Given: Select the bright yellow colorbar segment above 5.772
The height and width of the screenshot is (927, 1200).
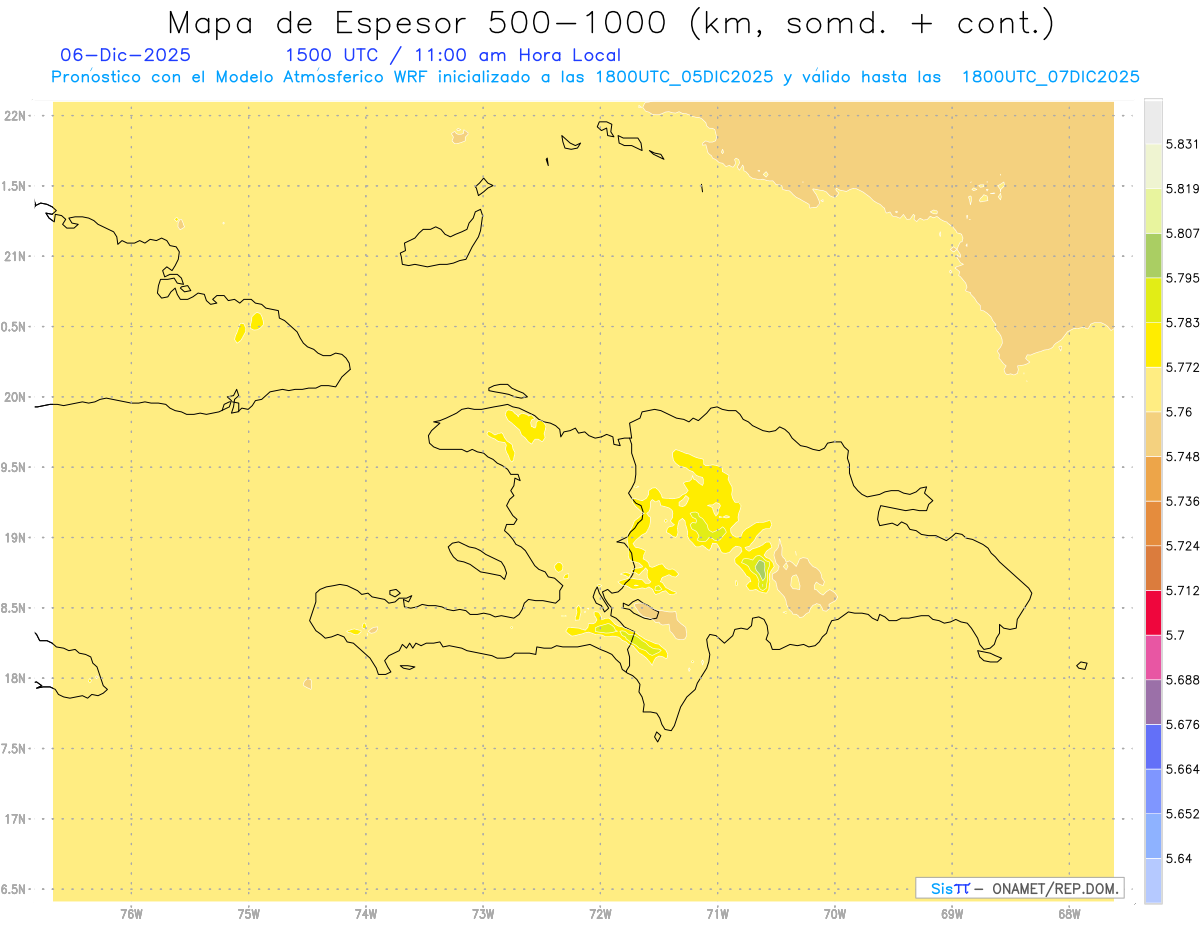Looking at the screenshot, I should [1153, 344].
